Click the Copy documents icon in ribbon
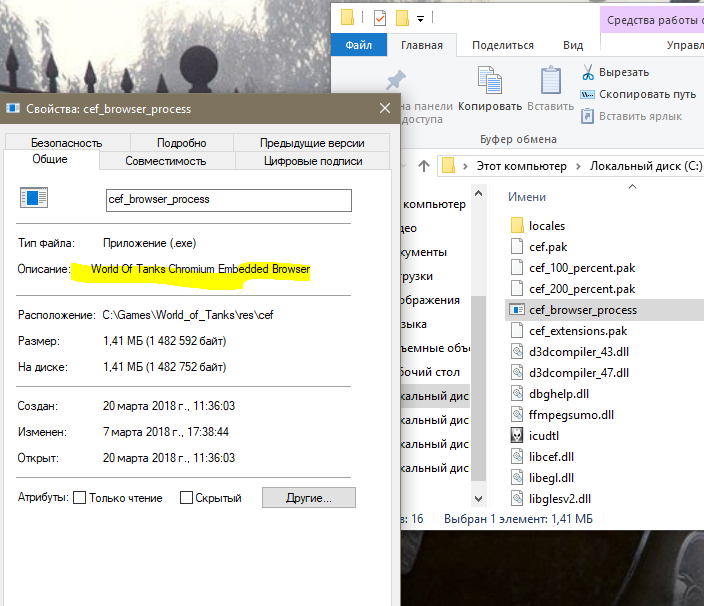Screen dimensions: 704x606 tap(490, 80)
